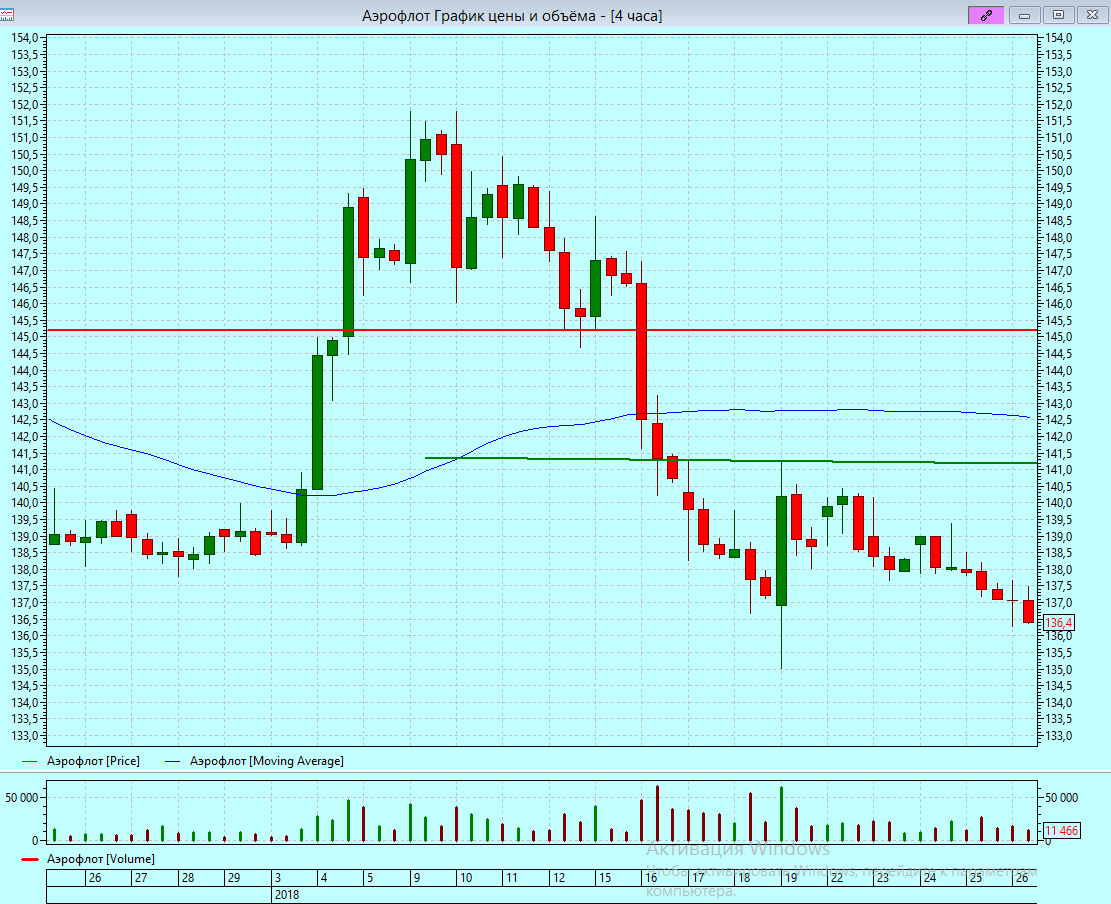Screen dimensions: 1111x904
Task: Select the Аэрофлот [Price] legend label
Action: (x=94, y=761)
